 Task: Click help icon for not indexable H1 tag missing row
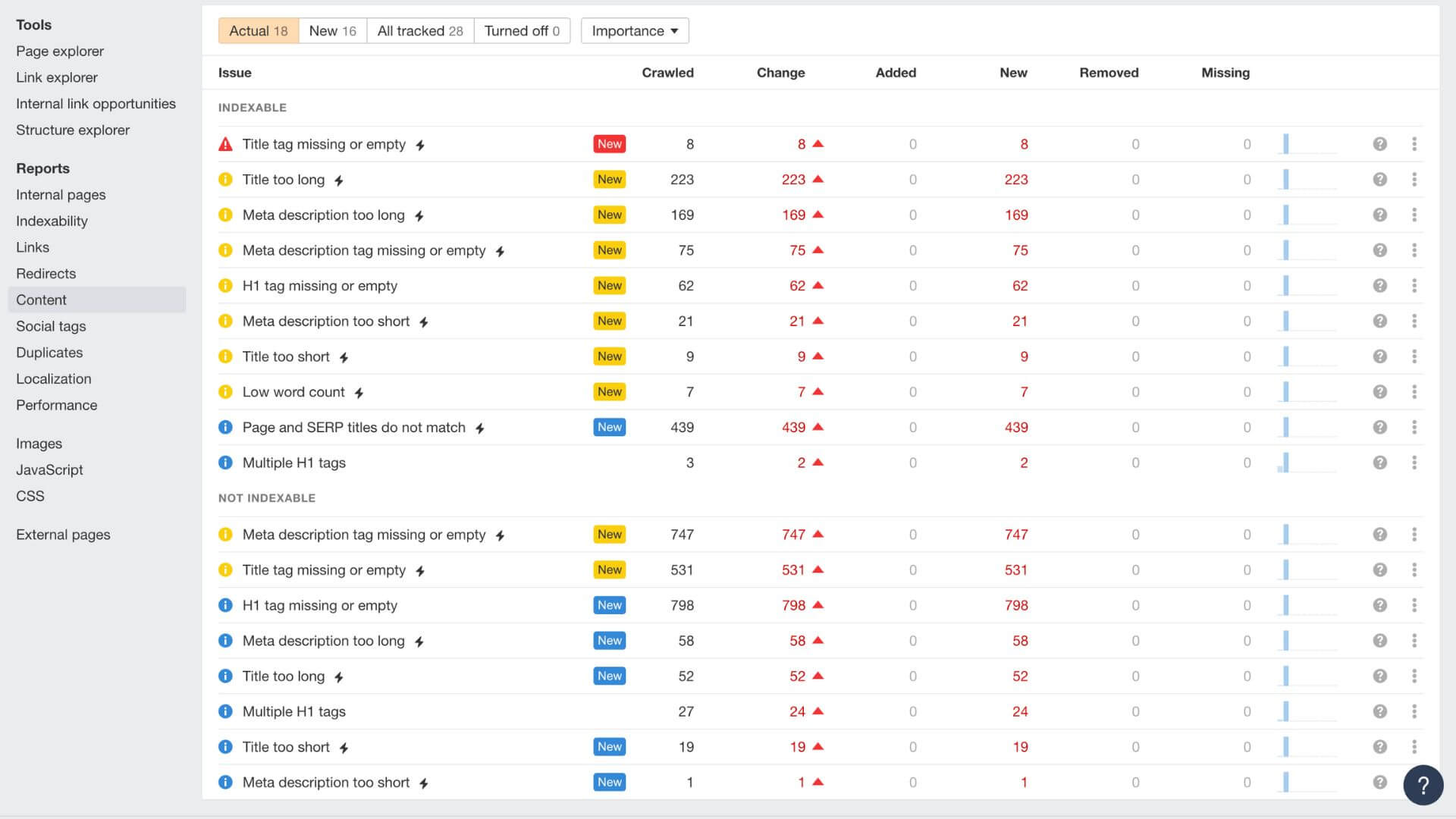click(x=1379, y=605)
